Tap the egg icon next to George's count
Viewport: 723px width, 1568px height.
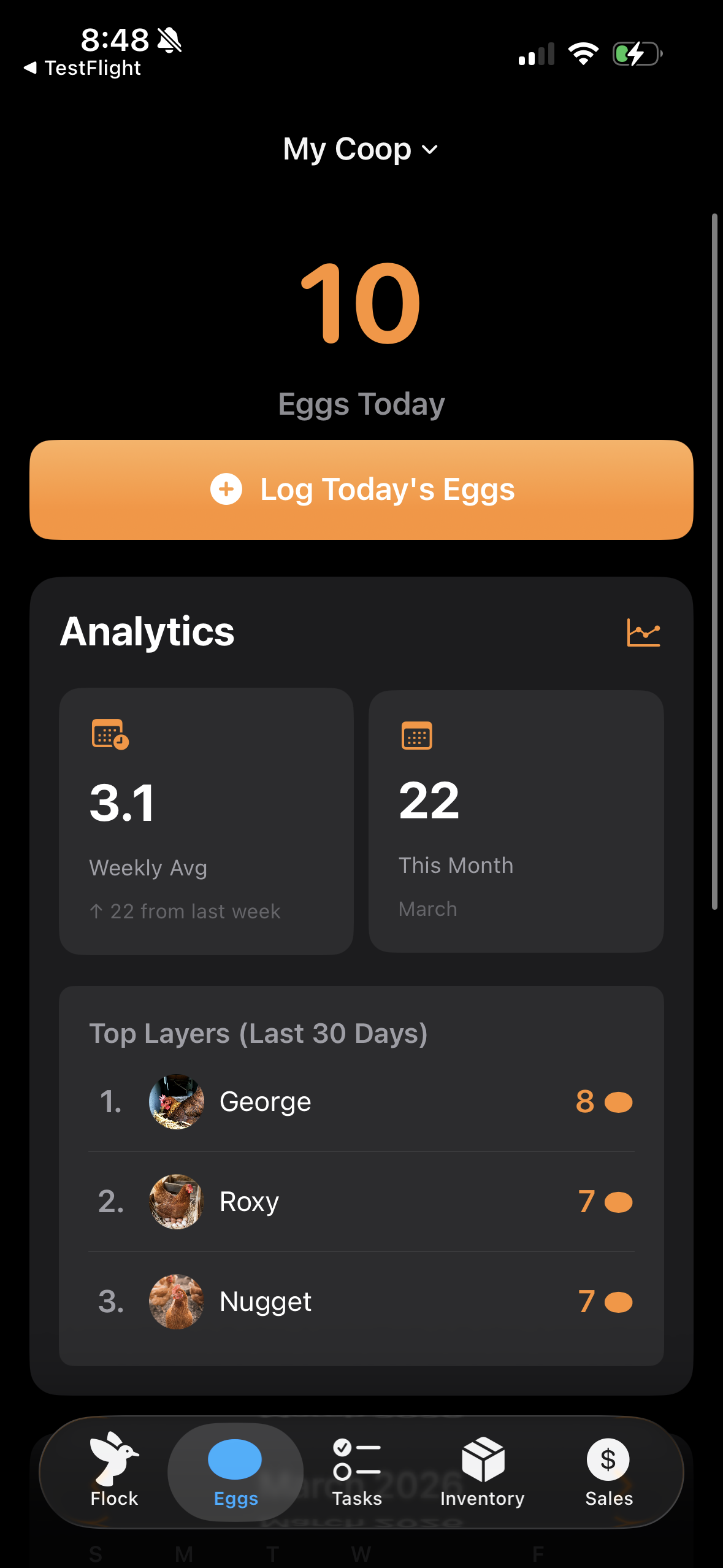(618, 1102)
